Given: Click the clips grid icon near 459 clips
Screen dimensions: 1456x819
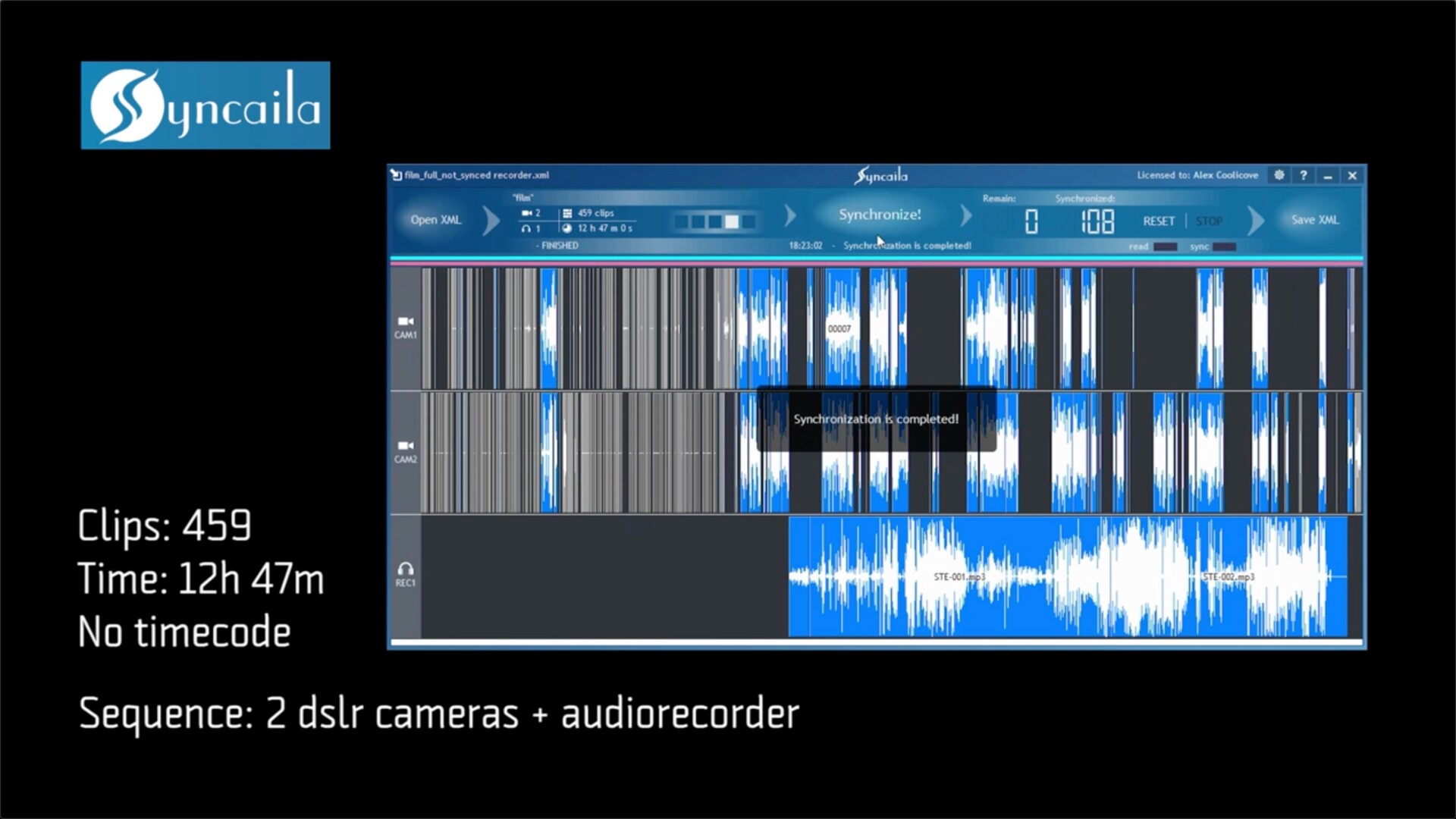Looking at the screenshot, I should click(567, 213).
